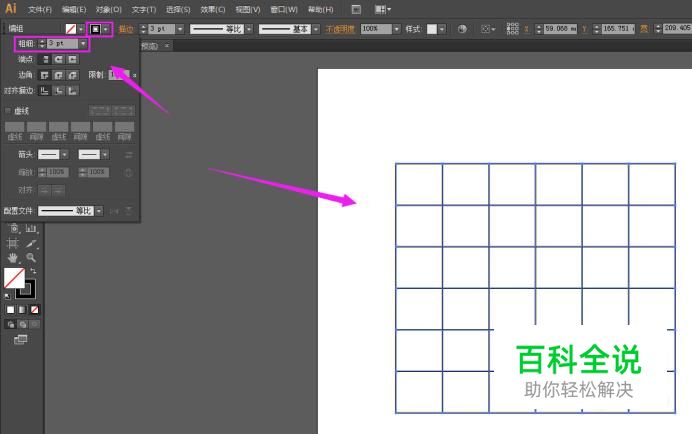This screenshot has height=434, width=692.
Task: Select the Artboard tool
Action: [x=13, y=243]
